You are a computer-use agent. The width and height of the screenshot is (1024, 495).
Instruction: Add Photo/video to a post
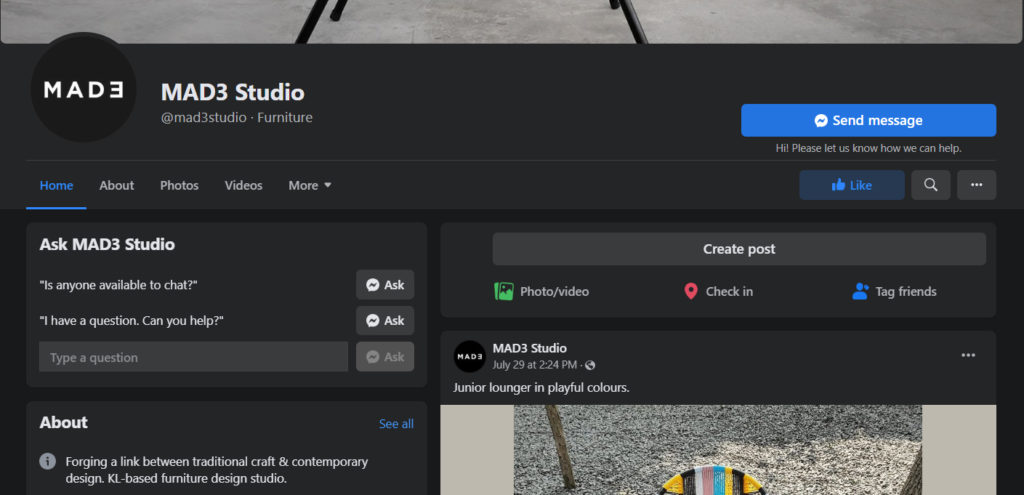(x=541, y=291)
